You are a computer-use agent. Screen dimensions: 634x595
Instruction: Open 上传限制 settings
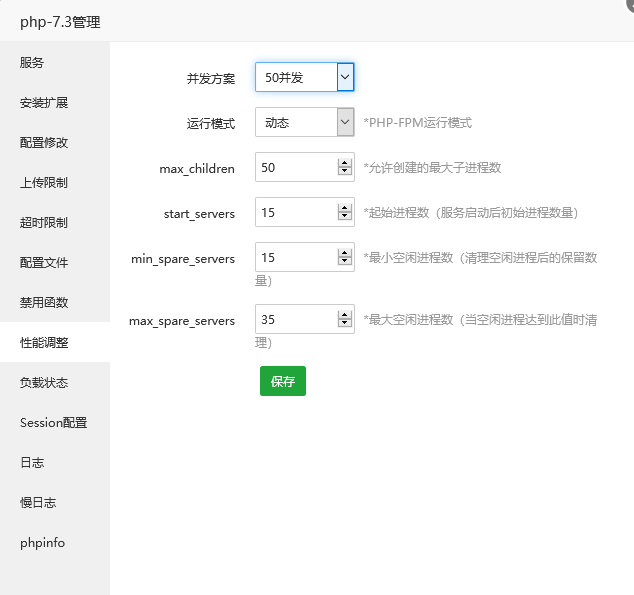(x=55, y=183)
